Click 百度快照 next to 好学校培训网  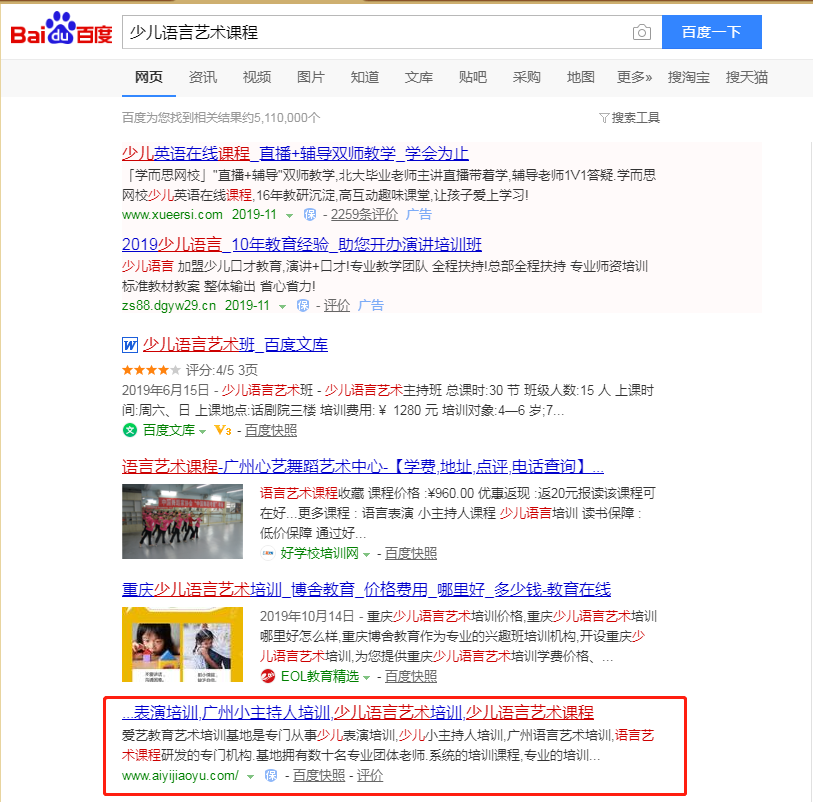coord(411,554)
